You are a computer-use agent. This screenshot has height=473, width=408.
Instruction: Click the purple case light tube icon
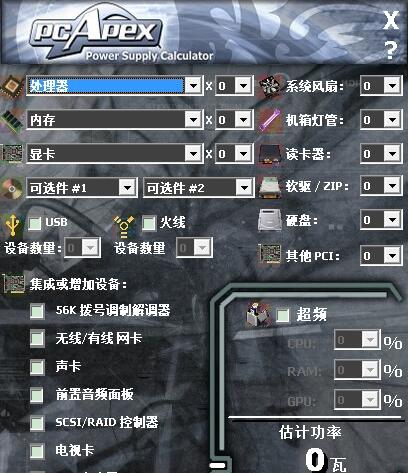coord(269,120)
